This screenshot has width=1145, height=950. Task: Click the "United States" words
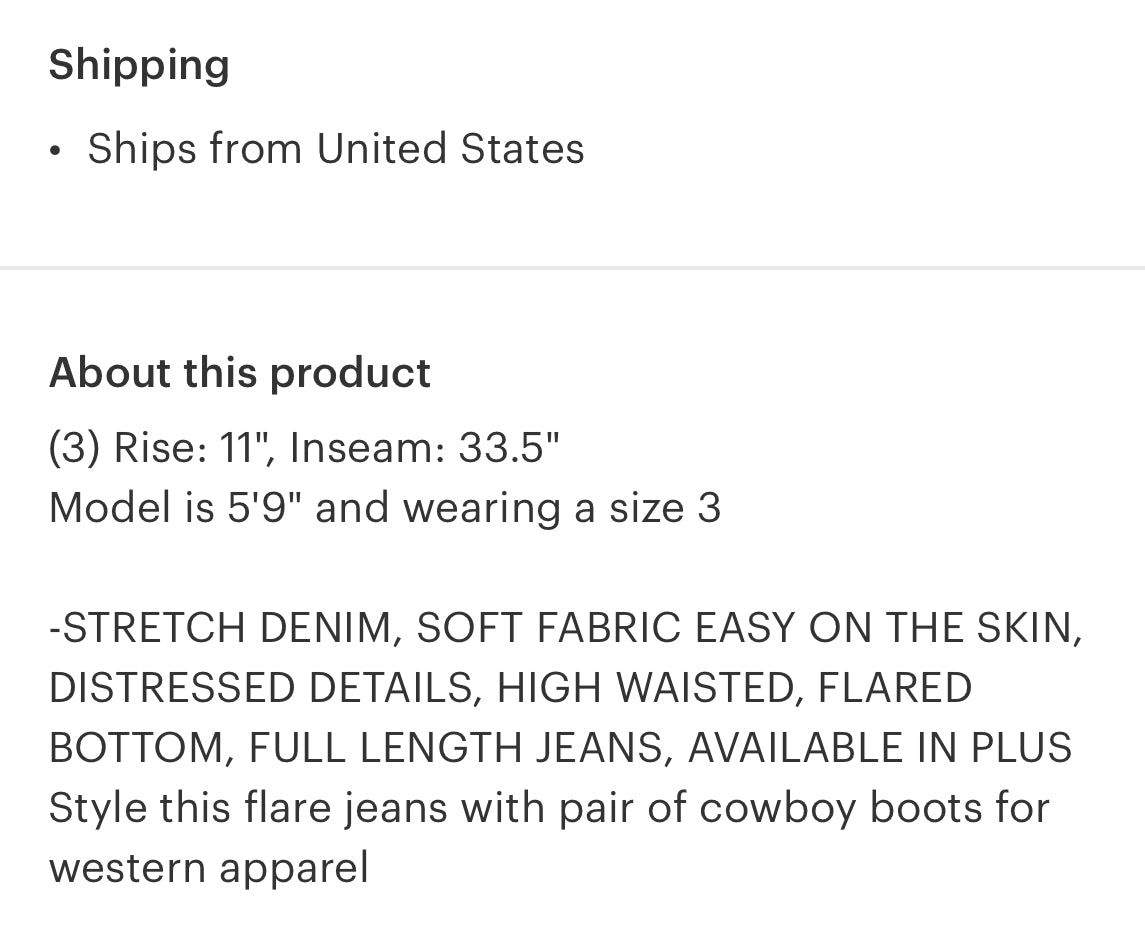click(450, 150)
